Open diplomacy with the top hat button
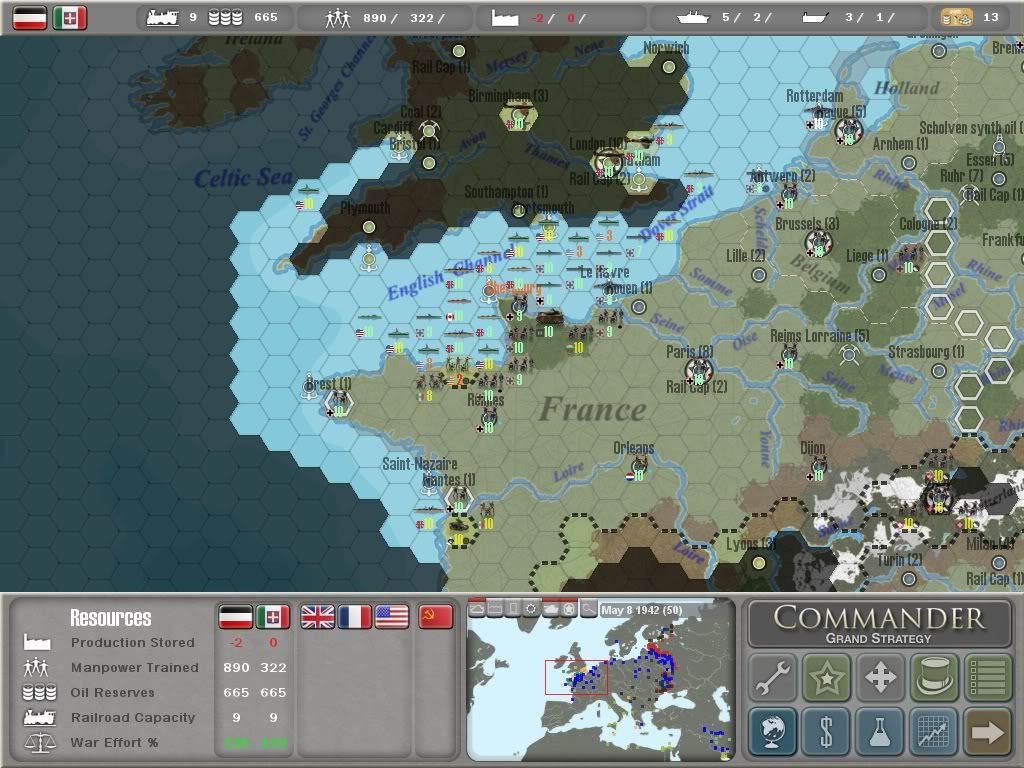Viewport: 1024px width, 768px height. (935, 677)
